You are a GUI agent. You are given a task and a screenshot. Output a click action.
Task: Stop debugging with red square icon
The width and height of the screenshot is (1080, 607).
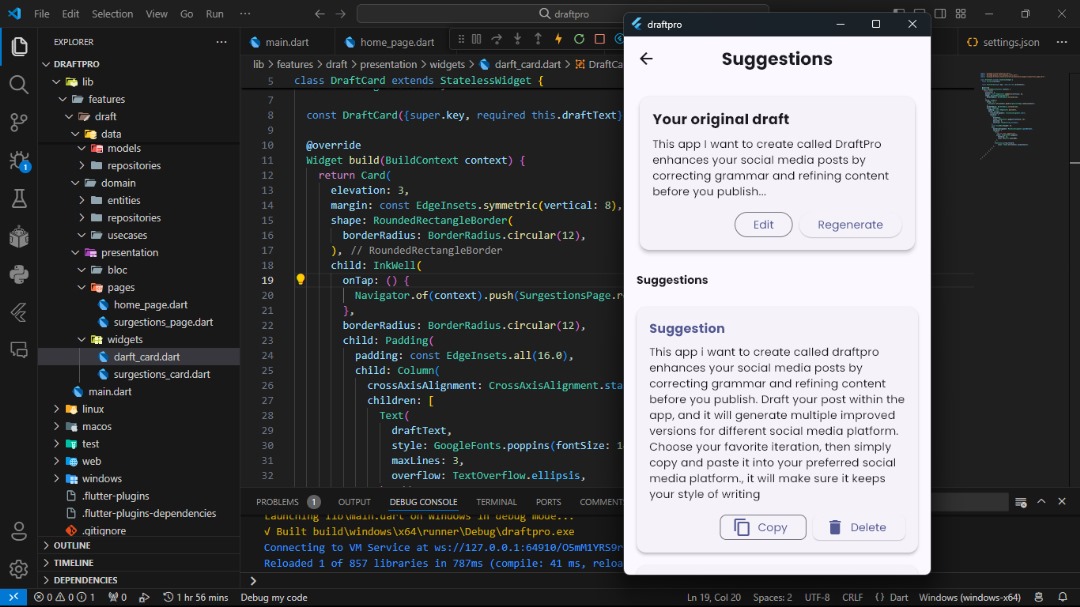[x=600, y=39]
